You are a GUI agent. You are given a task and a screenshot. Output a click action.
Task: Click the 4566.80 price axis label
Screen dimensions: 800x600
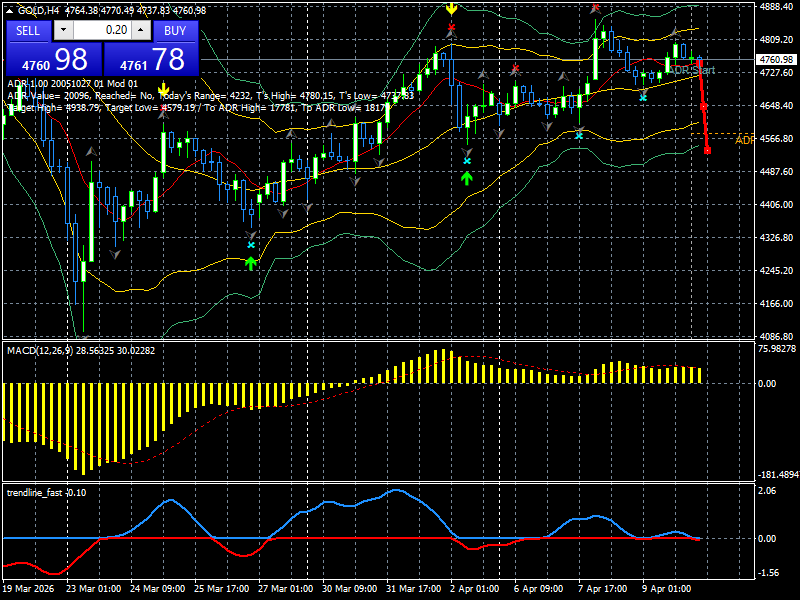(x=776, y=139)
